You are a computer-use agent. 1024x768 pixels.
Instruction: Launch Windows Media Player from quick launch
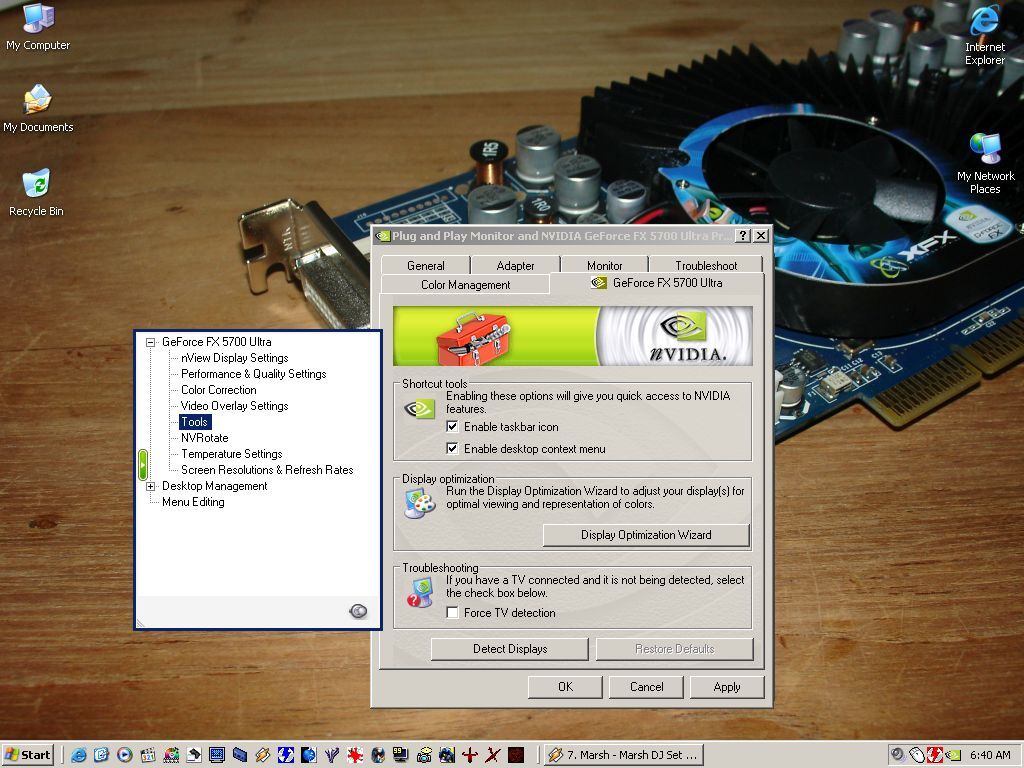tap(124, 755)
